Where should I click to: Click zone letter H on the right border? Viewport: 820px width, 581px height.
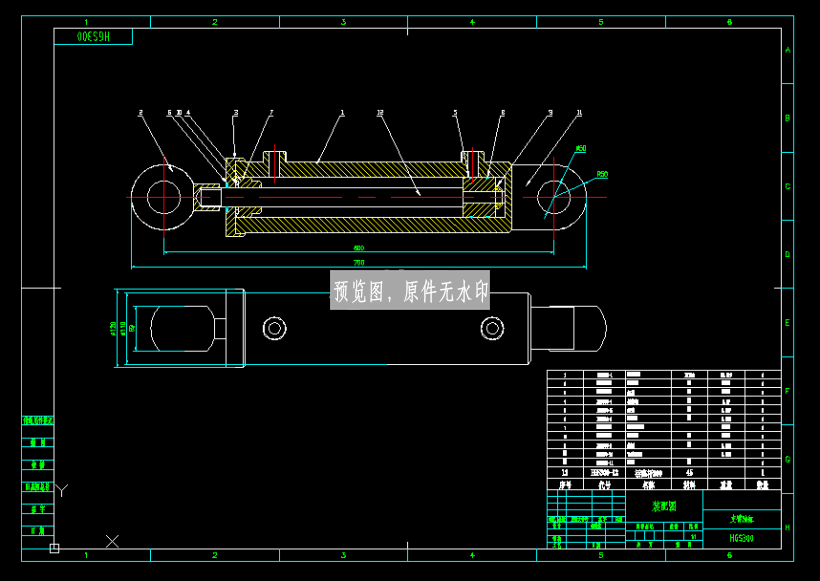[x=788, y=528]
